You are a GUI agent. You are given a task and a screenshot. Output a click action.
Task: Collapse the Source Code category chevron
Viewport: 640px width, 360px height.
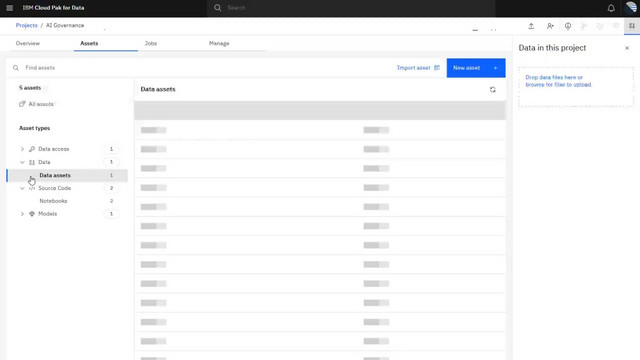click(x=22, y=188)
